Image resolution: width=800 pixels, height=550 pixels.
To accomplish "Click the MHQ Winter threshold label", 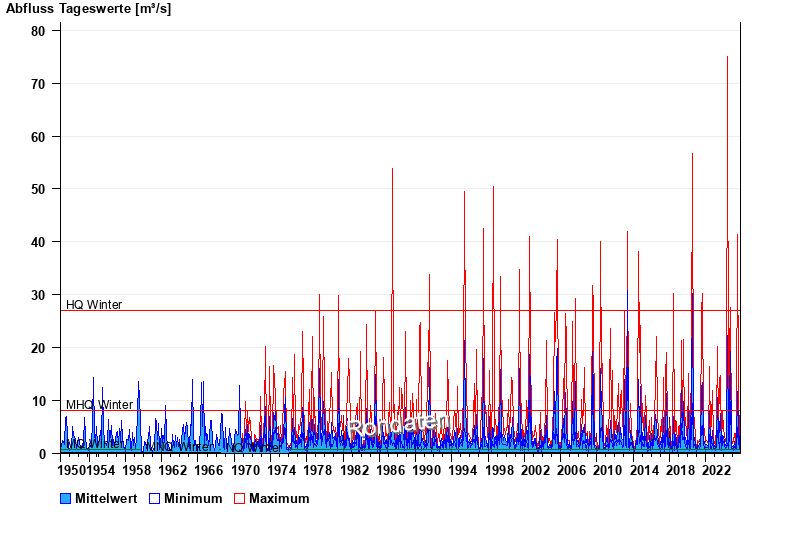I will pyautogui.click(x=99, y=405).
